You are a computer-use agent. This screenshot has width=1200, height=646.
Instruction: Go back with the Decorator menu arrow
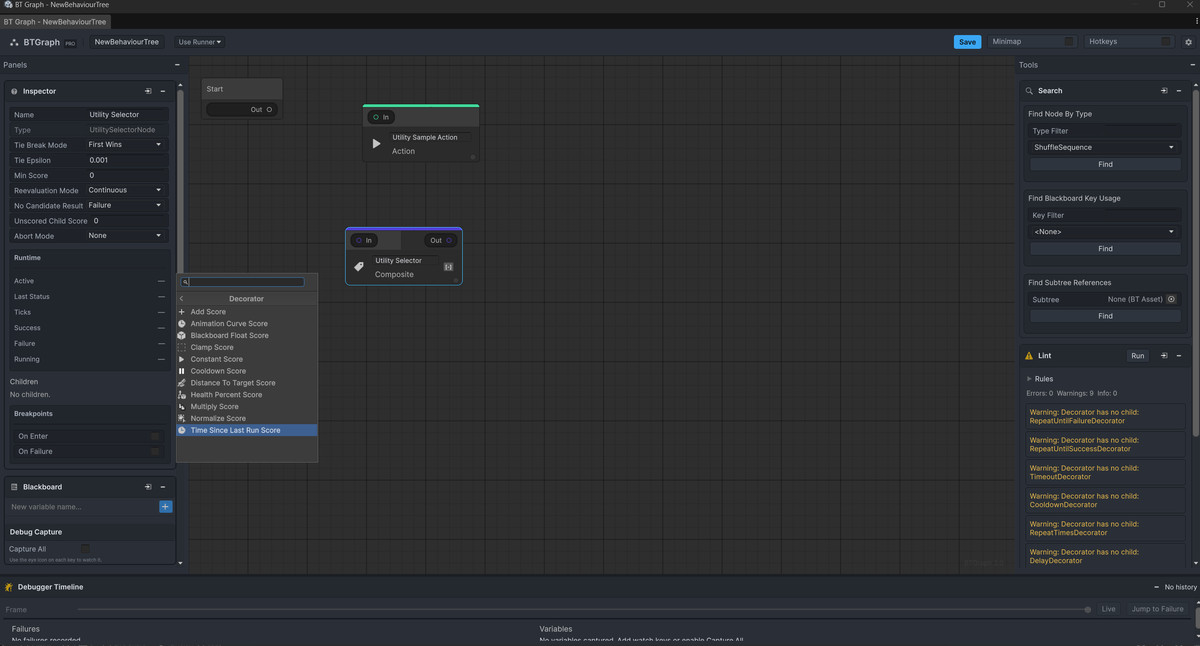[182, 299]
